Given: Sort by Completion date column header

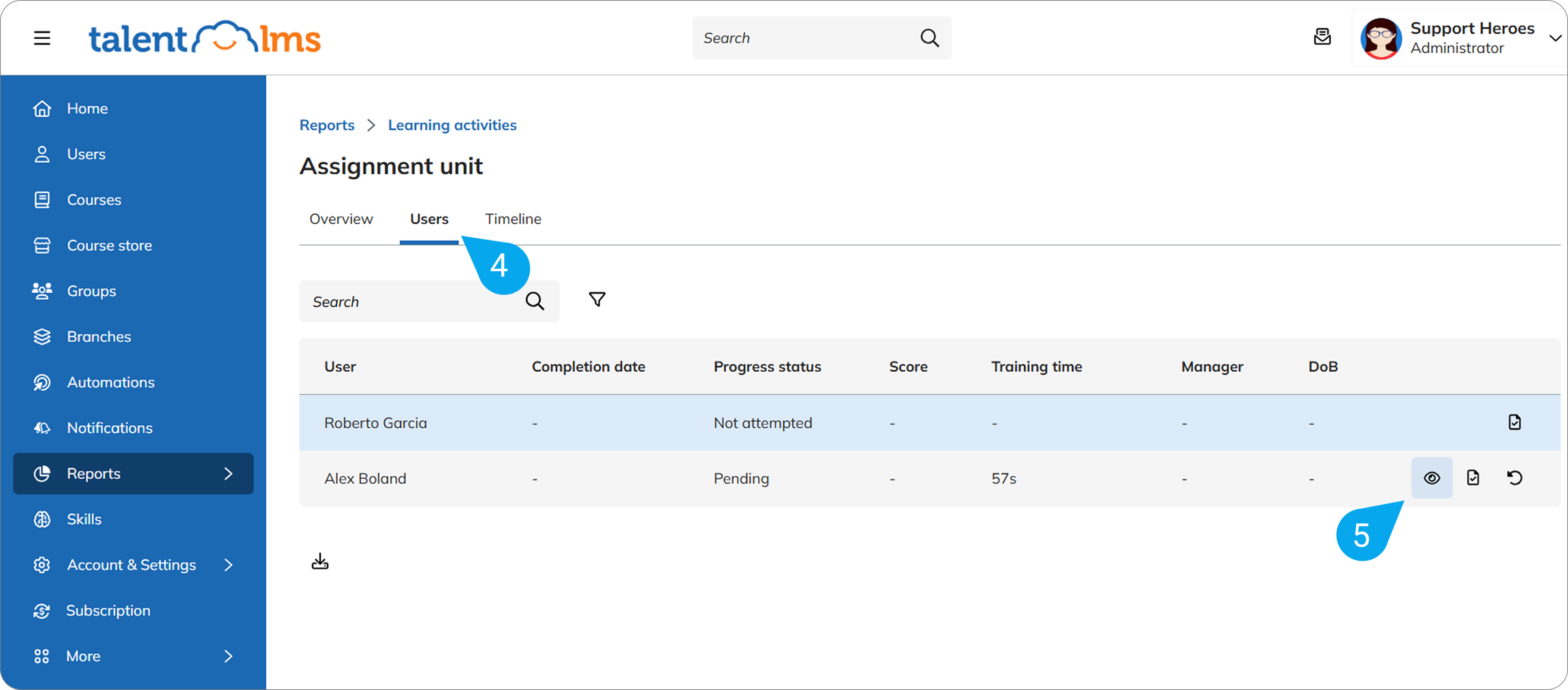Looking at the screenshot, I should point(589,366).
